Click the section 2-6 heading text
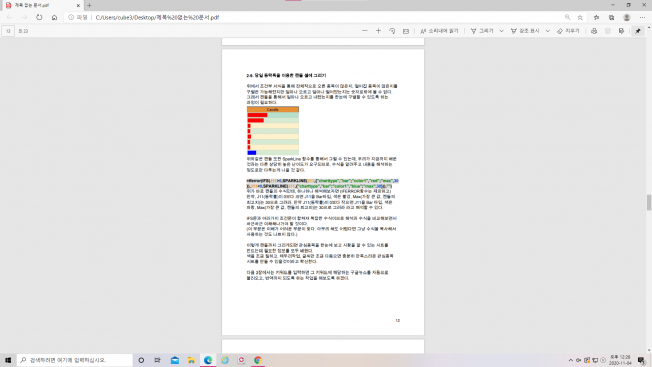Image resolution: width=652 pixels, height=367 pixels. click(286, 75)
